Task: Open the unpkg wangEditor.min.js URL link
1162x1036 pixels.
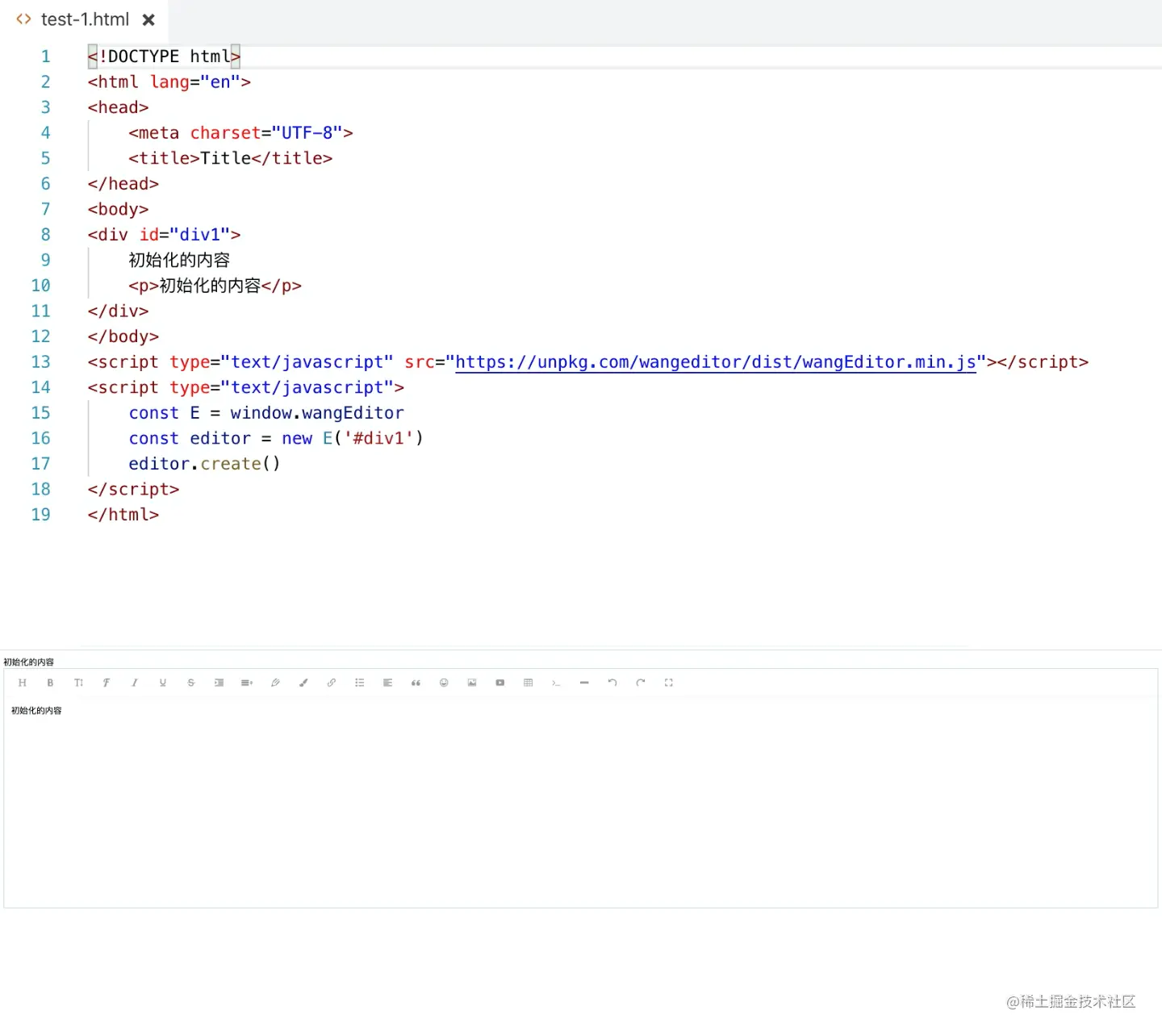Action: click(716, 362)
